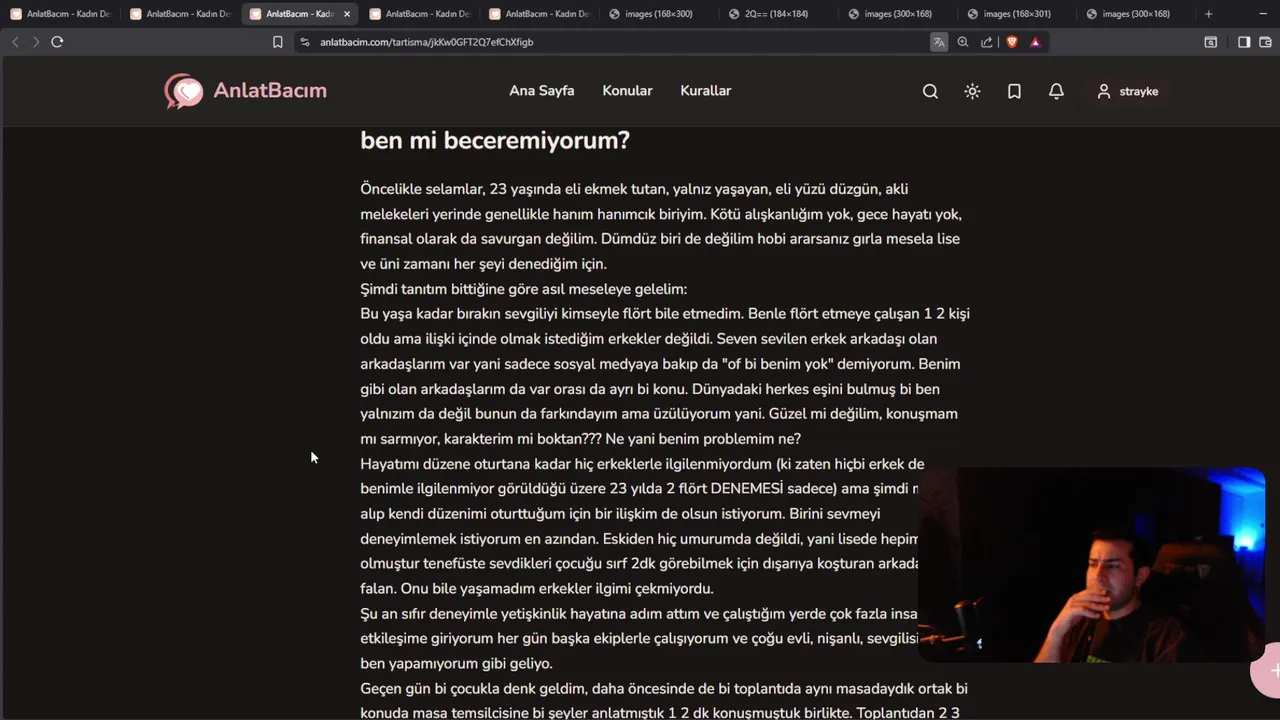Click the line starting 'Hayatımı düzene oturtana kadar'
Image resolution: width=1280 pixels, height=720 pixels.
[642, 464]
